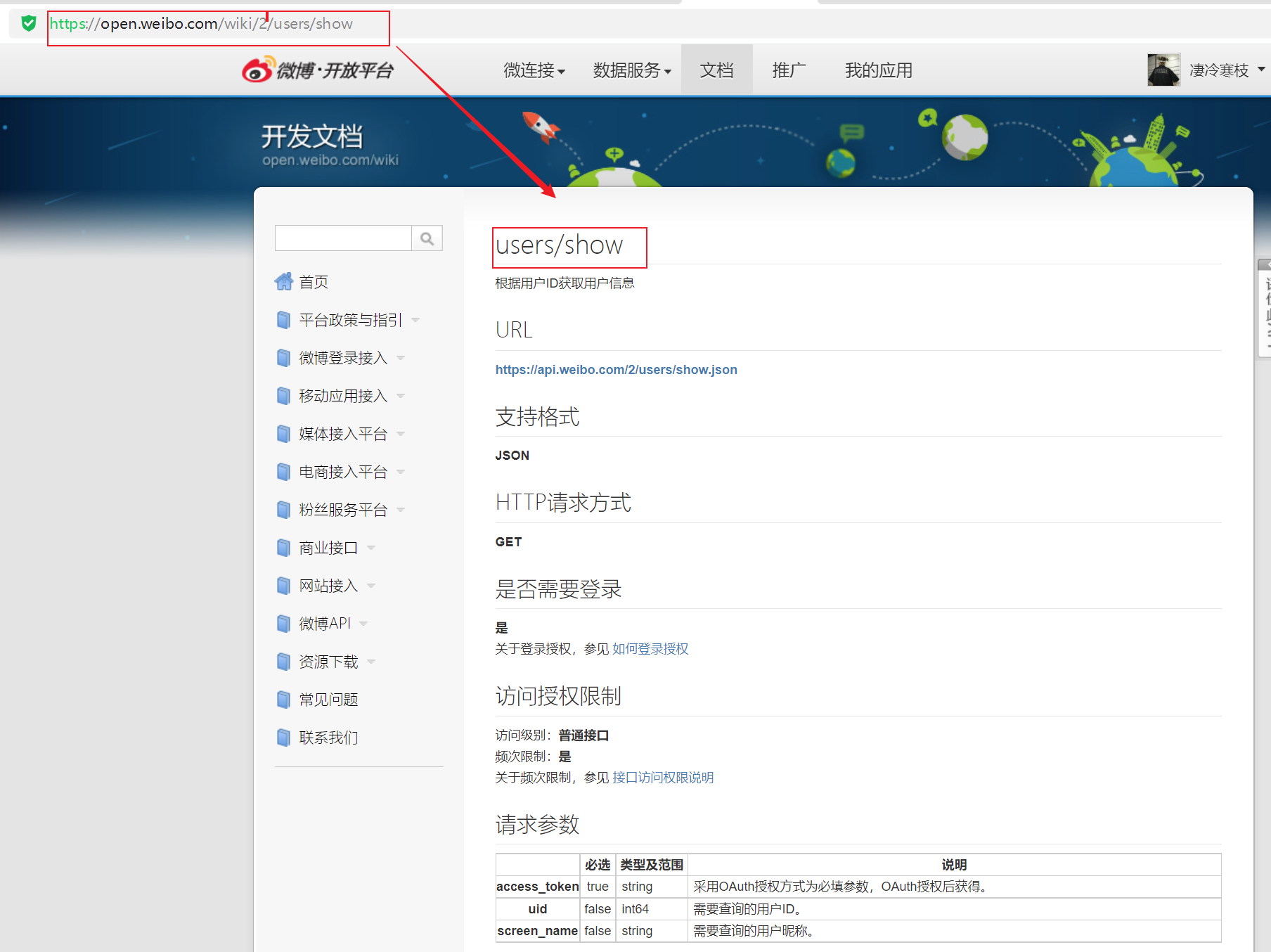
Task: Expand 平台政策与指引 sidebar arrow
Action: 415,320
